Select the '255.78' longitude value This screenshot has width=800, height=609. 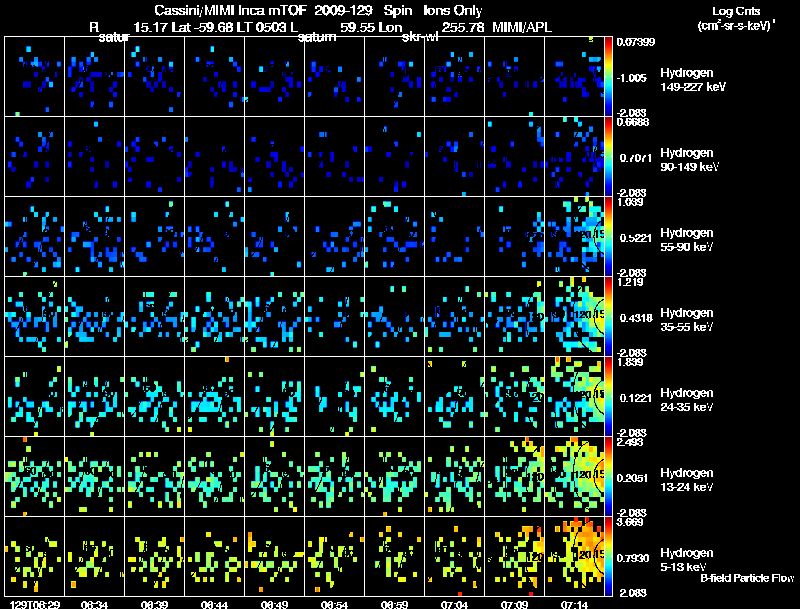coord(462,27)
